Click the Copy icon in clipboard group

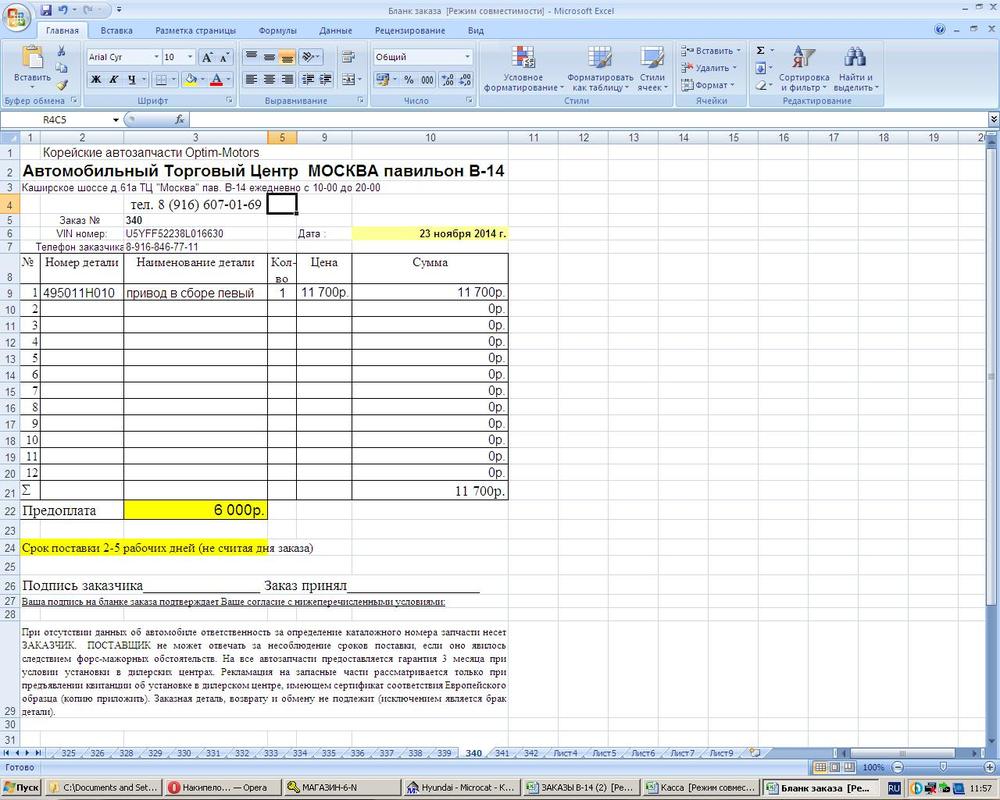coord(61,68)
